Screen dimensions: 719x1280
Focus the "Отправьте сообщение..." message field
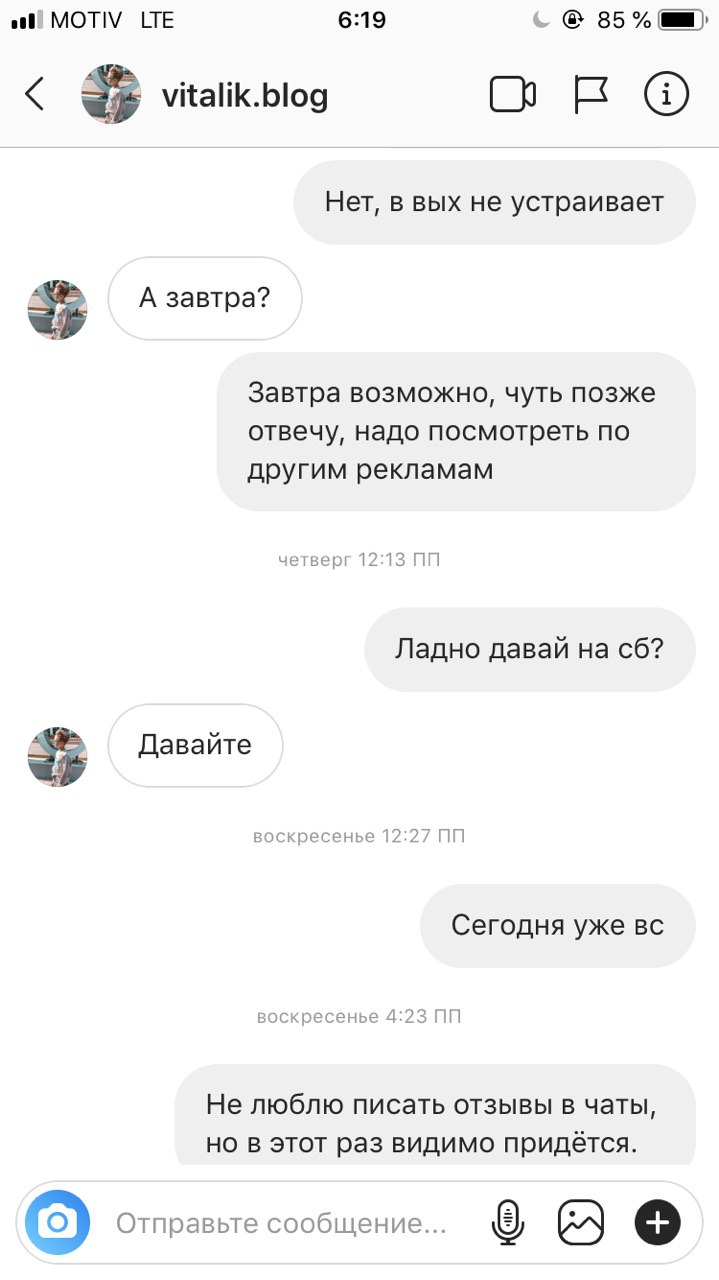click(281, 1223)
